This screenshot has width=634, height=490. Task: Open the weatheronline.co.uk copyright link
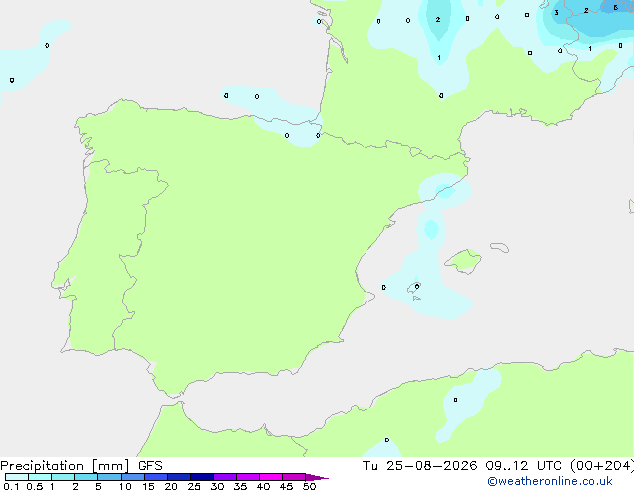(x=550, y=481)
